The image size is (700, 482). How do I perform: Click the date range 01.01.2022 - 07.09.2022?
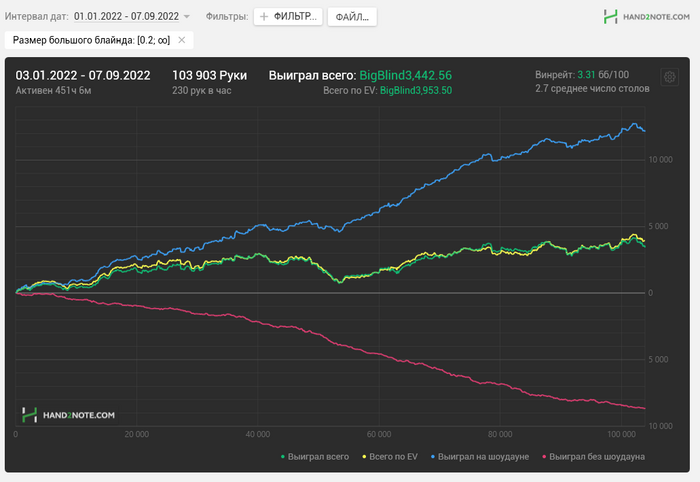tap(126, 17)
